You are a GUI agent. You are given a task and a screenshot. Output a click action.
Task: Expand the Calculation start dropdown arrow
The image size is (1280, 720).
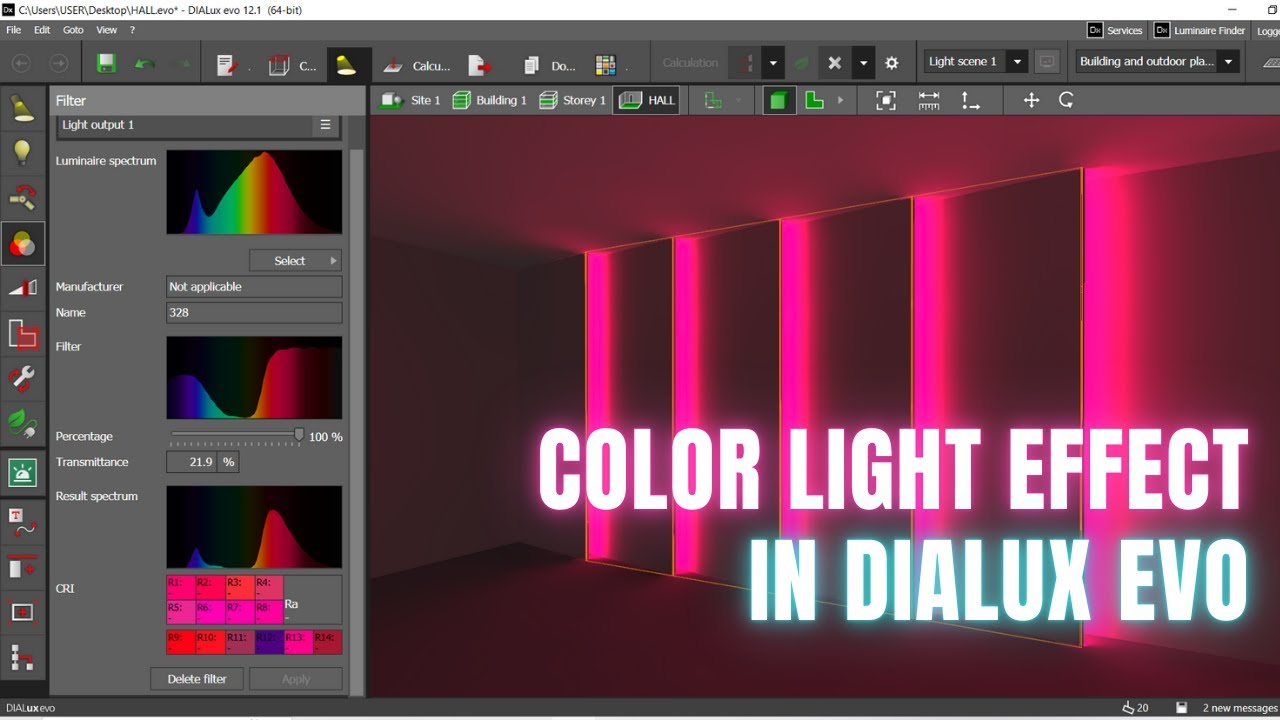773,63
